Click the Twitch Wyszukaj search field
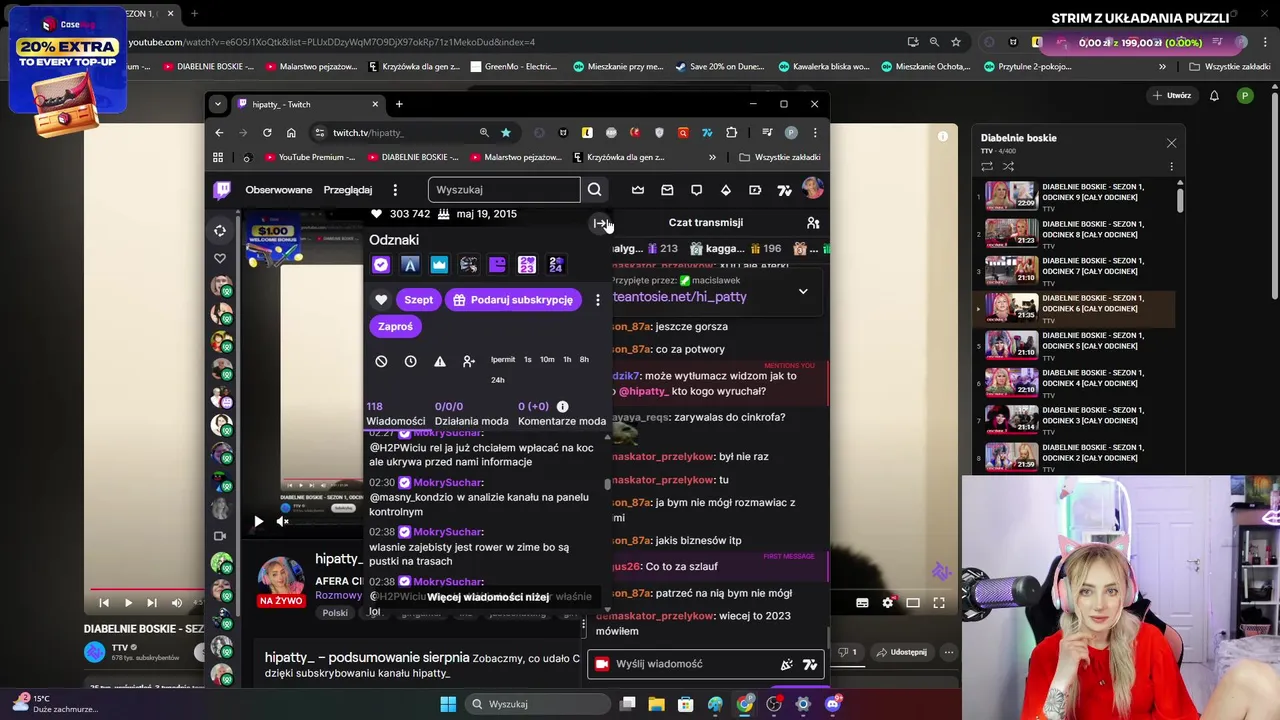The image size is (1280, 720). pyautogui.click(x=504, y=190)
